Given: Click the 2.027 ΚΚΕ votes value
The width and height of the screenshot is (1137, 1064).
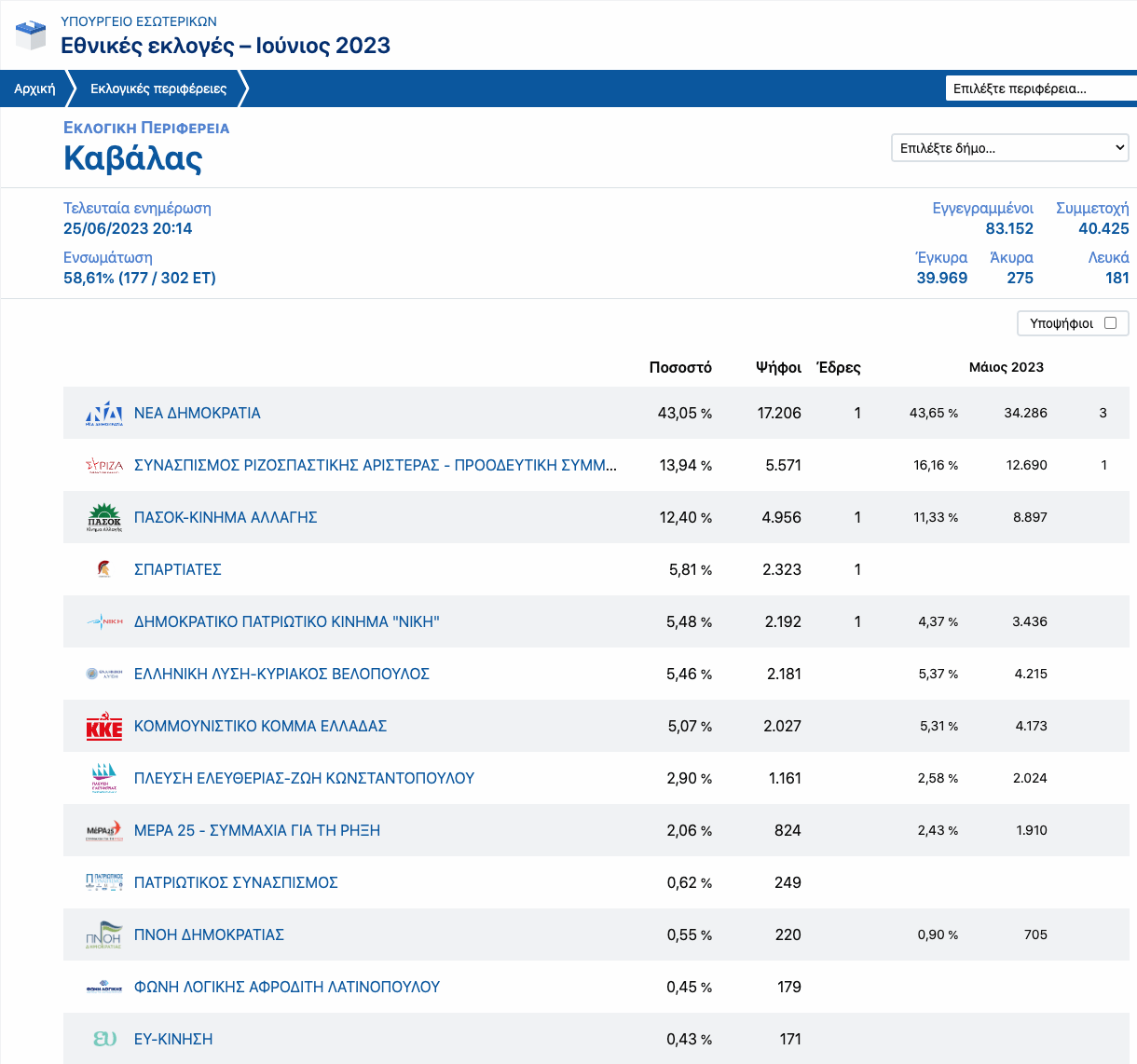Looking at the screenshot, I should 782,726.
